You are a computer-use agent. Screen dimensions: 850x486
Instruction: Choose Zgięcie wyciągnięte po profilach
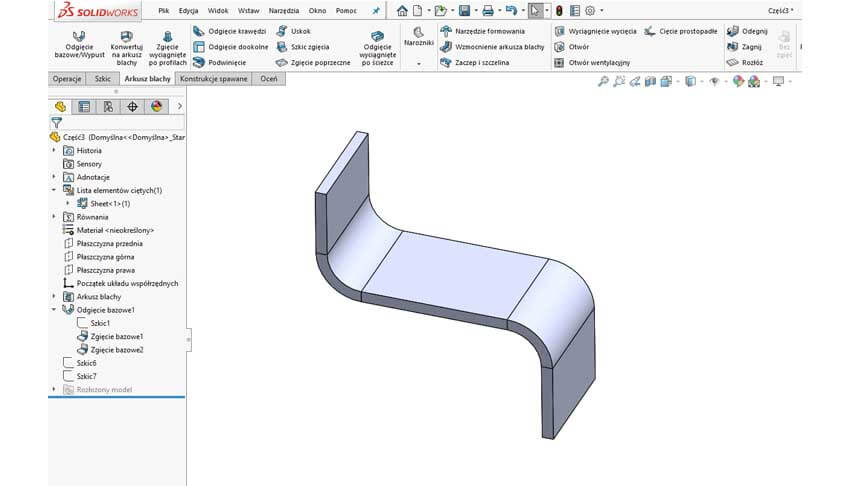[168, 47]
